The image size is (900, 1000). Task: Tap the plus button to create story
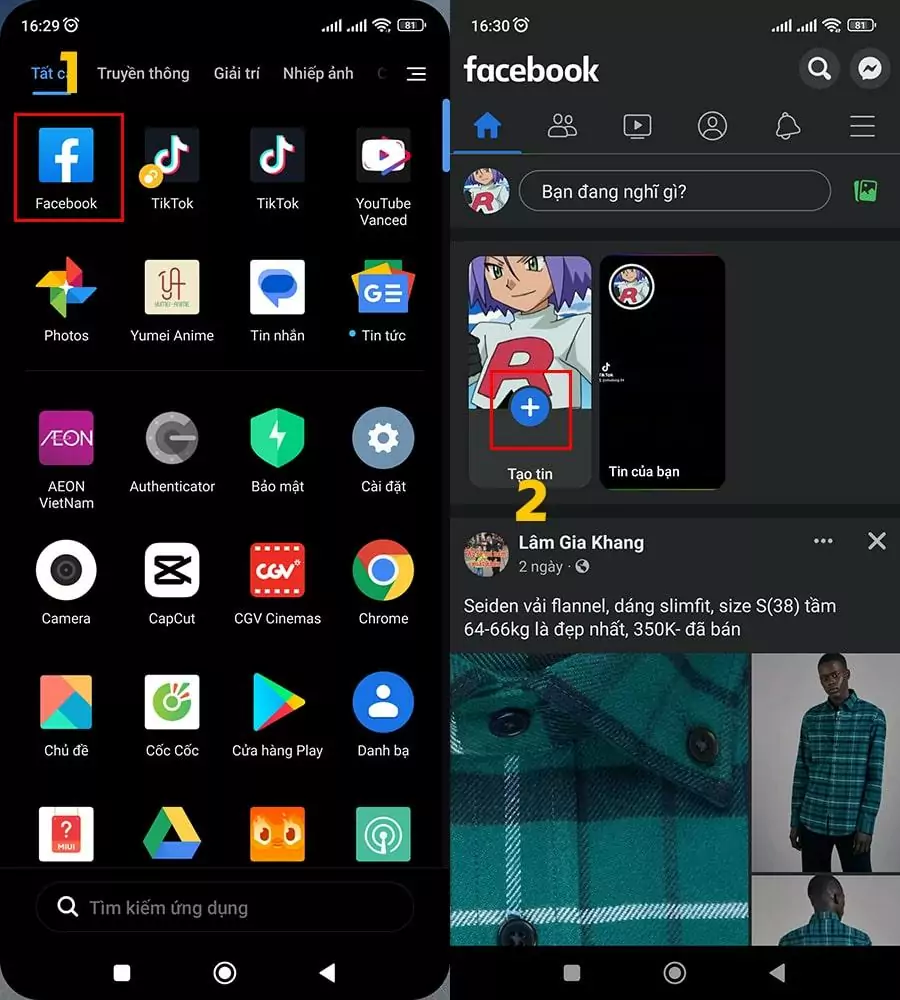pos(529,408)
